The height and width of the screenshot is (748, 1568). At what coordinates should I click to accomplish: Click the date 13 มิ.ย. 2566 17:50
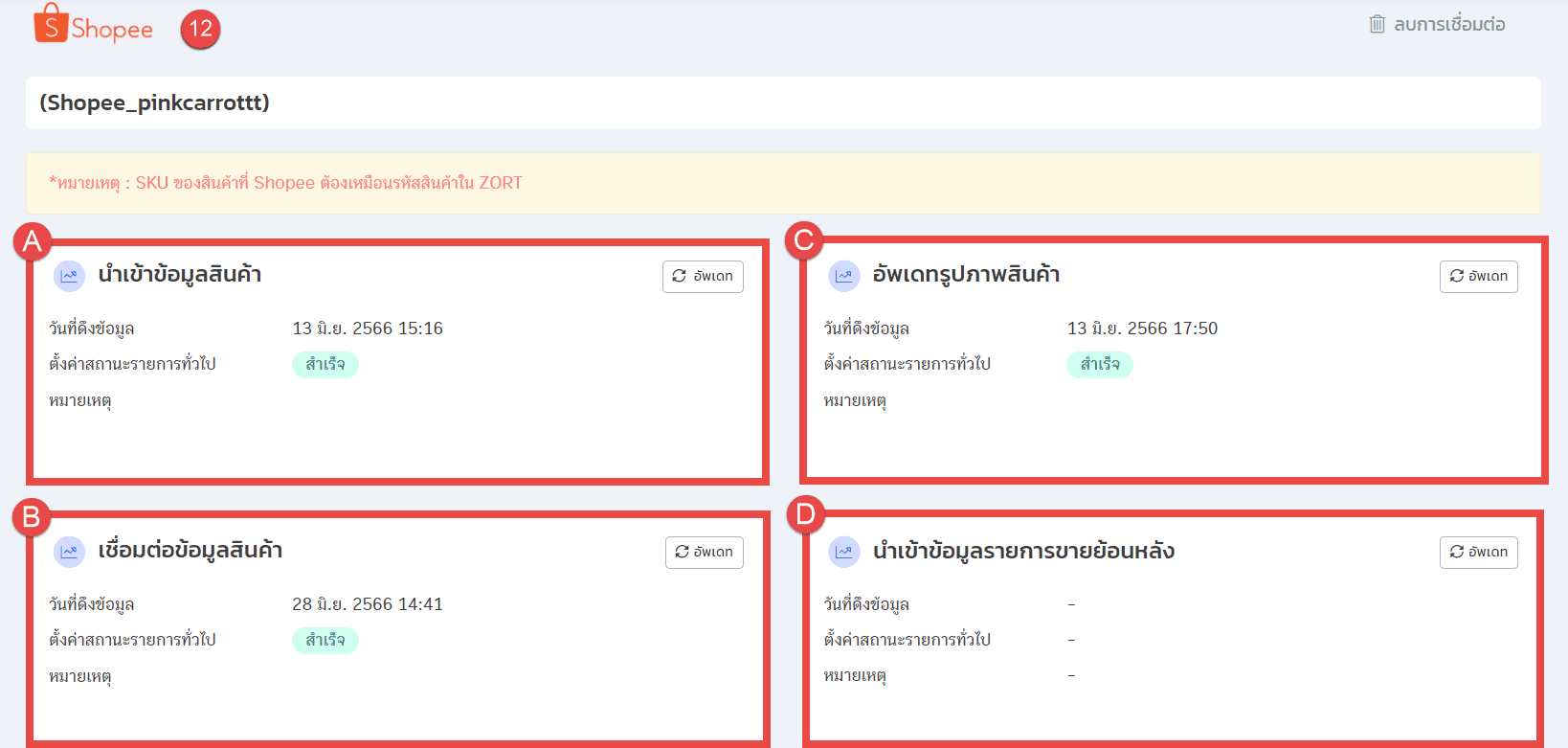pyautogui.click(x=1142, y=329)
